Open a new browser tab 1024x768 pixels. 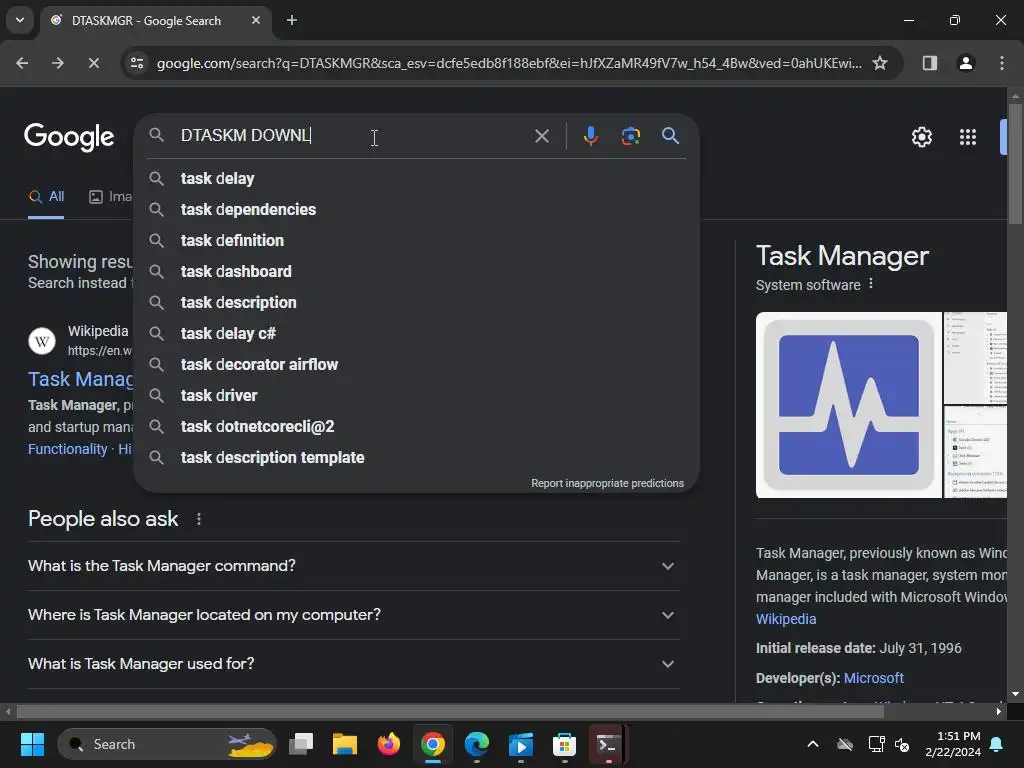tap(292, 20)
